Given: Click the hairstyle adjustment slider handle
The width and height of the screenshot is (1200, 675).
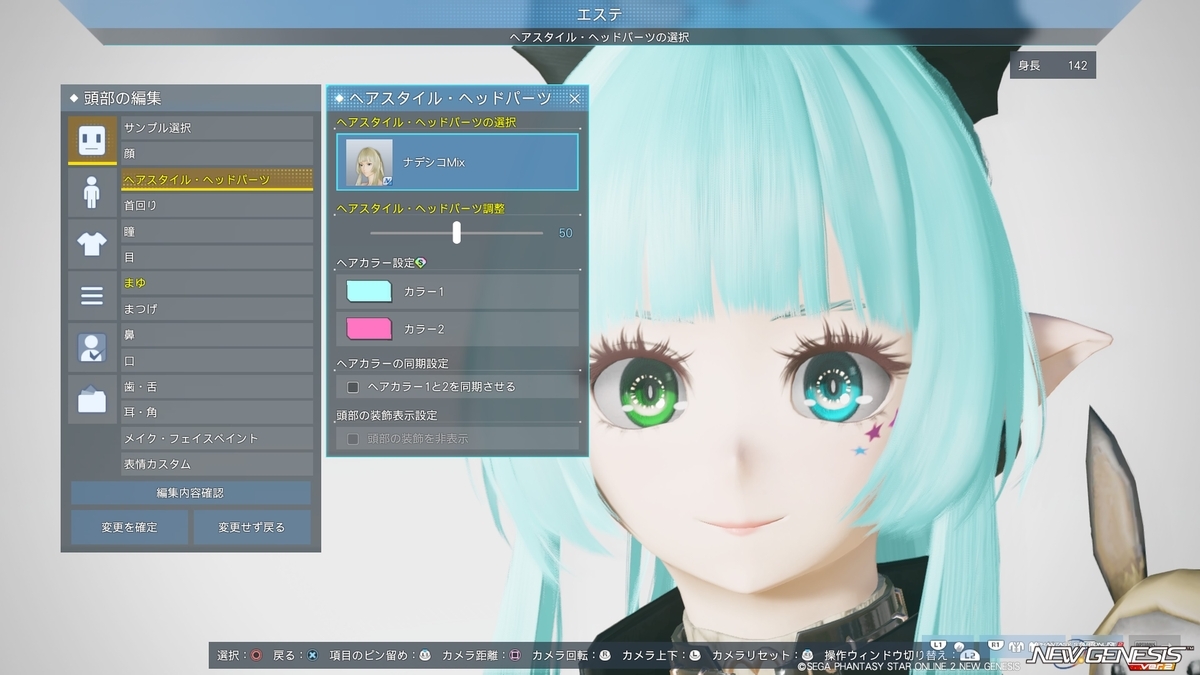Looking at the screenshot, I should point(457,232).
